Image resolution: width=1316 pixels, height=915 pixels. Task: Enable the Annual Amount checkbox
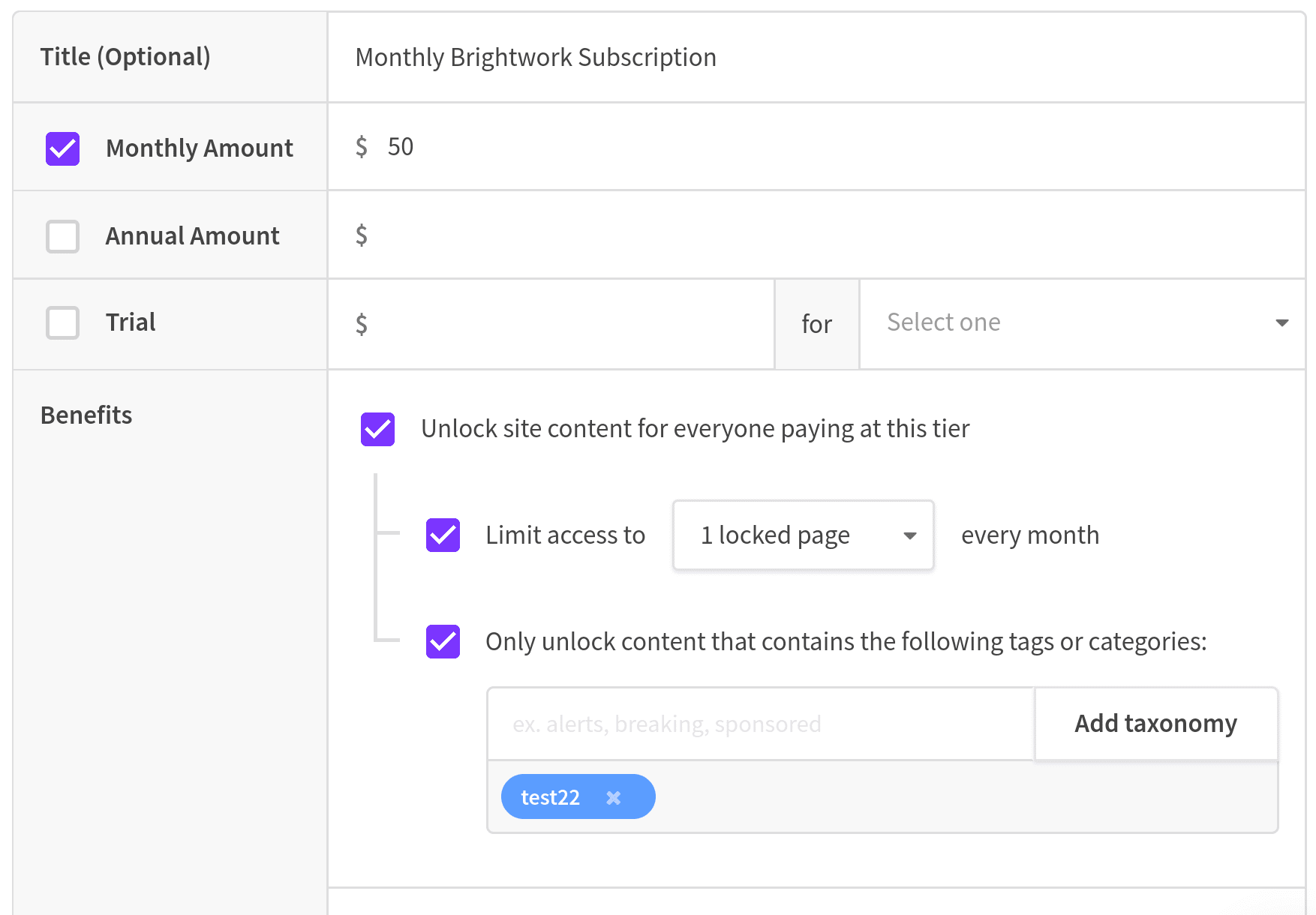[62, 236]
